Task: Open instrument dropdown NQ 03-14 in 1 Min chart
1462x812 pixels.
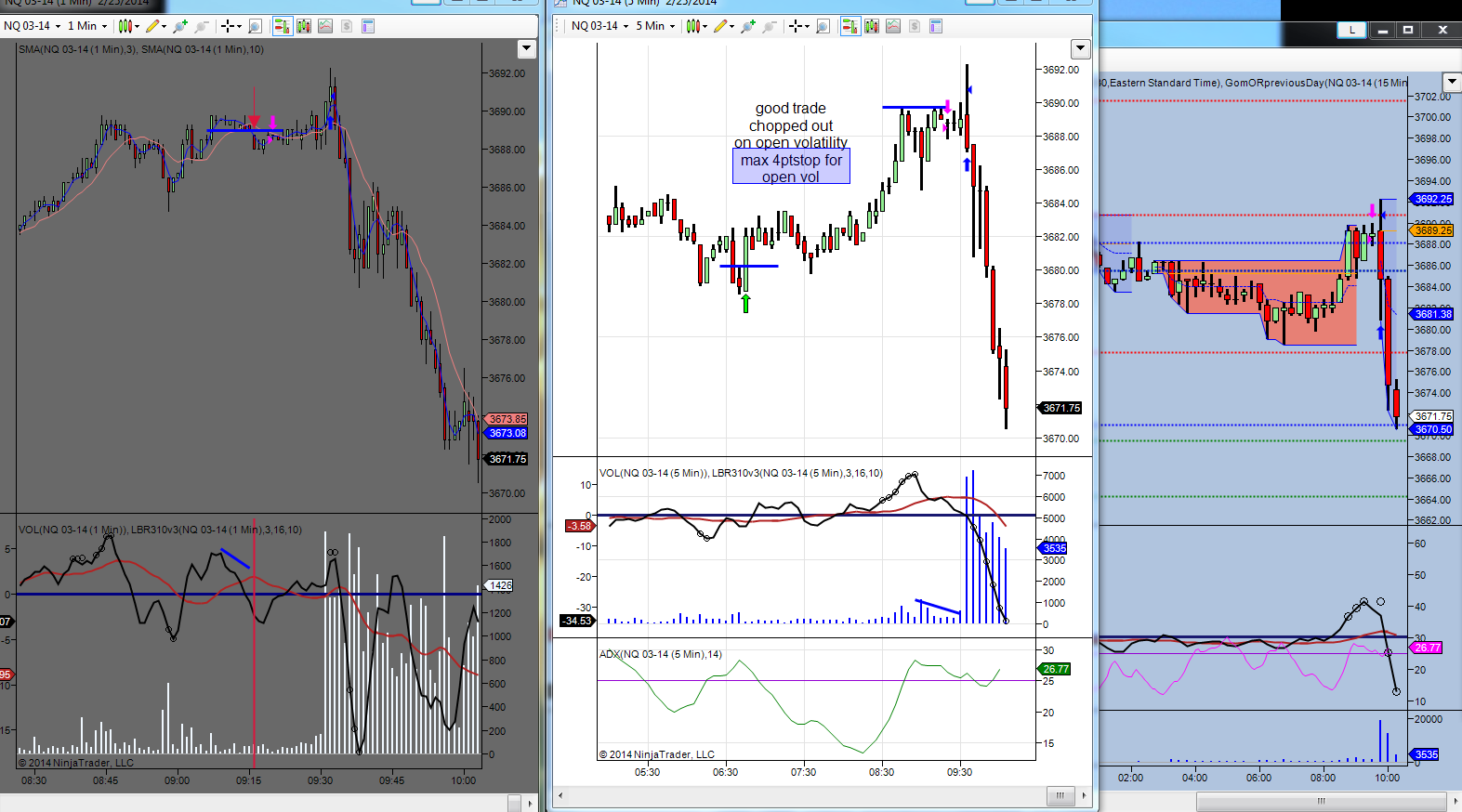Action: (33, 26)
